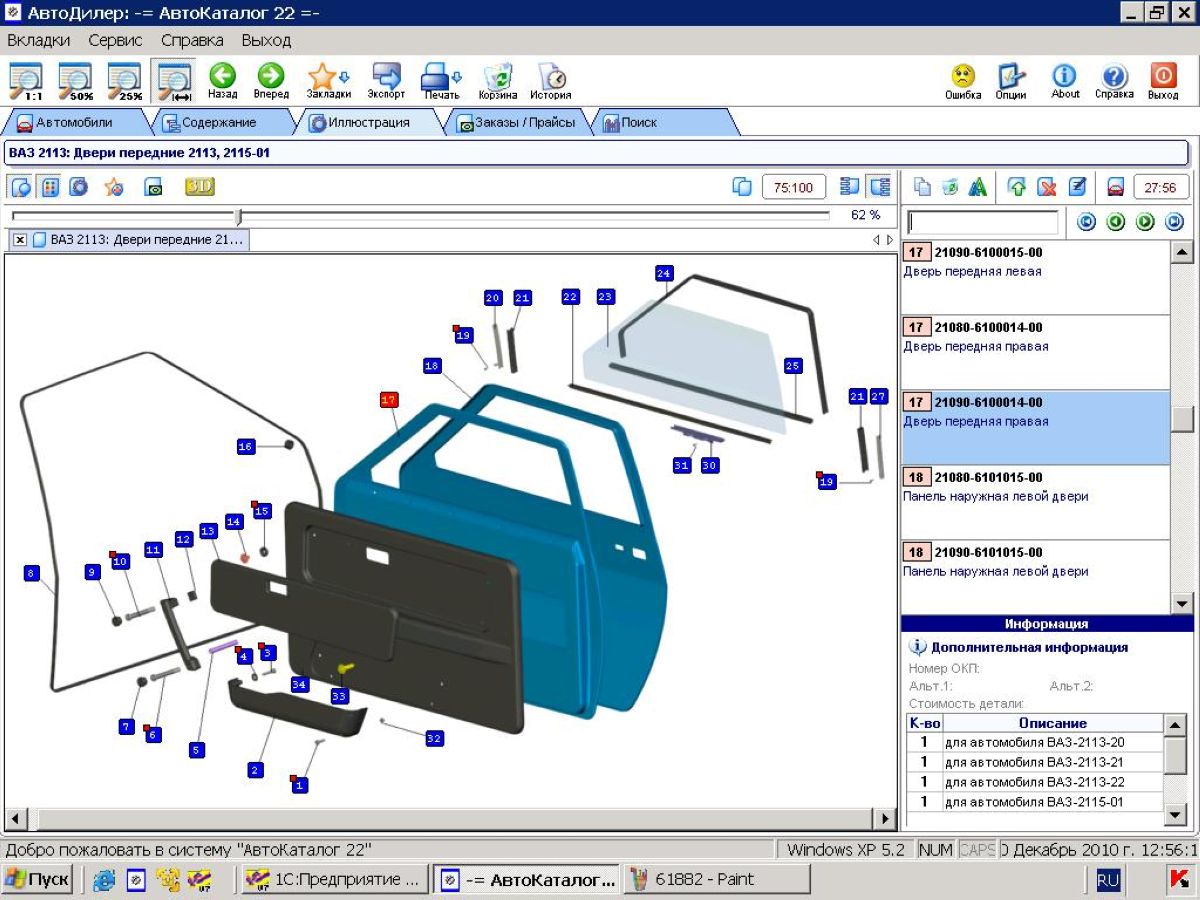Screen dimensions: 1200x900
Task: Open Опции settings
Action: 1011,81
